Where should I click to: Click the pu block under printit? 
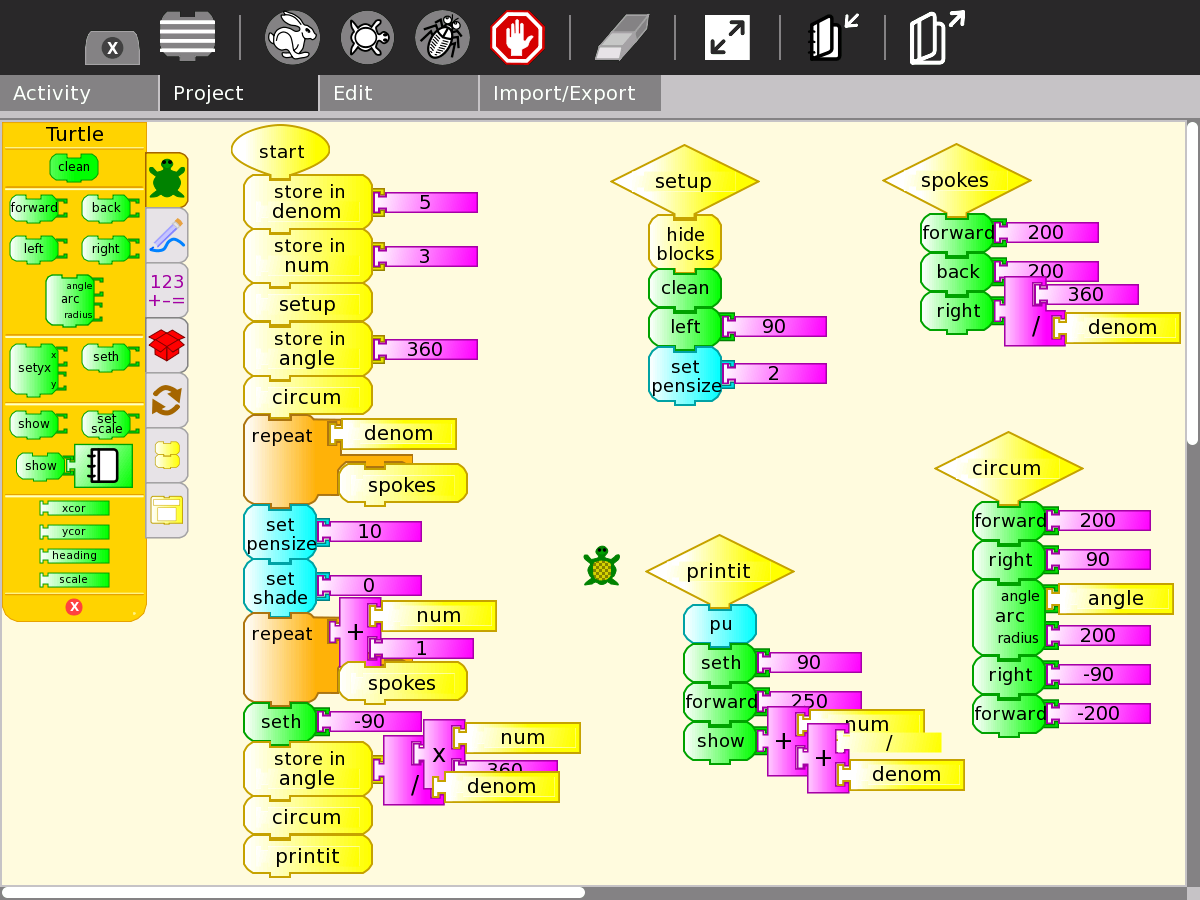click(x=720, y=624)
